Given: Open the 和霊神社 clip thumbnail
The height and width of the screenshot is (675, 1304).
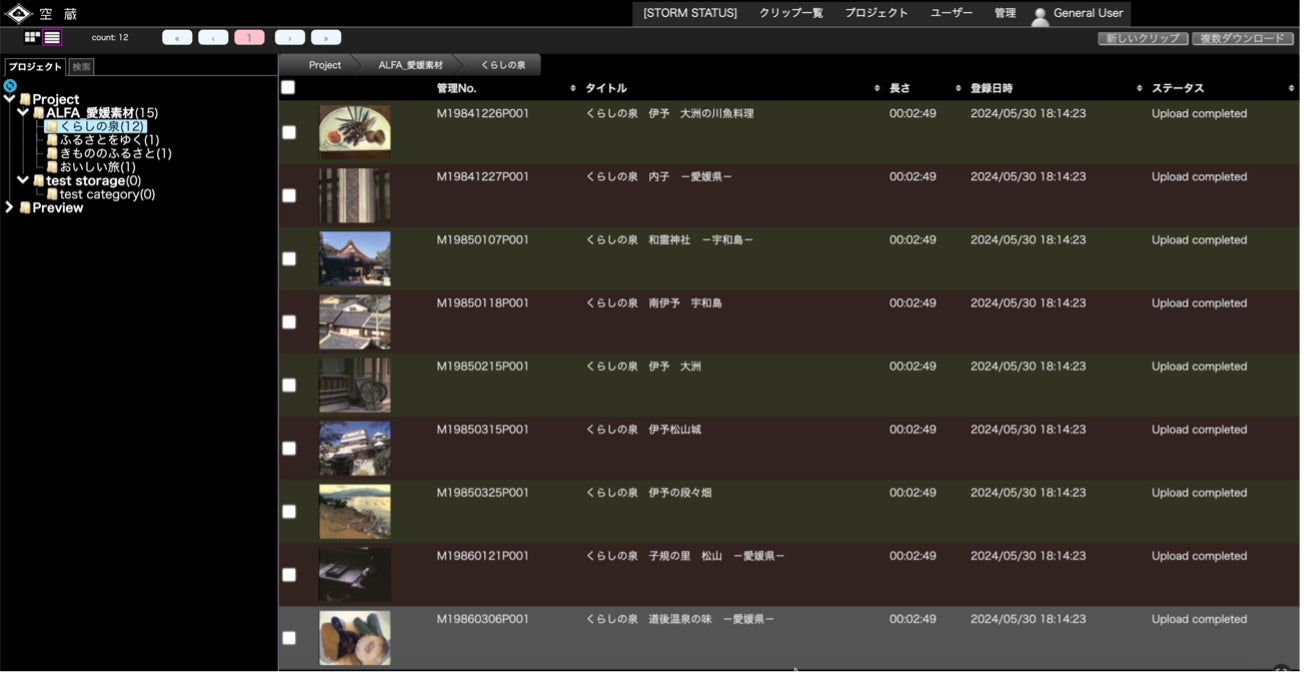Looking at the screenshot, I should 355,259.
